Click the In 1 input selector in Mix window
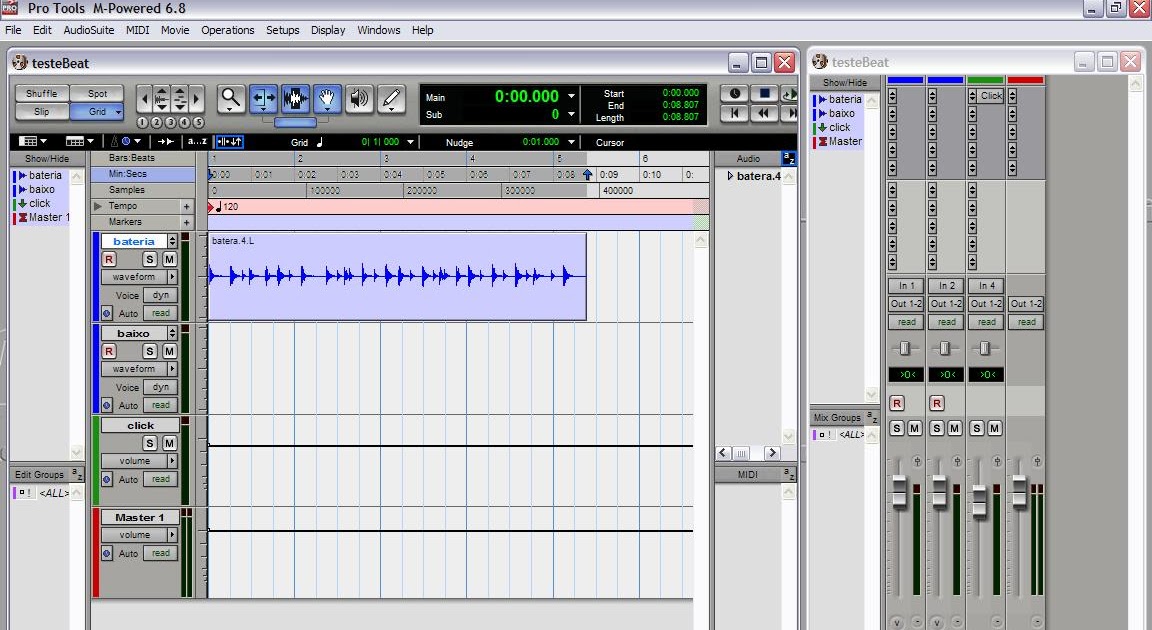 point(906,286)
